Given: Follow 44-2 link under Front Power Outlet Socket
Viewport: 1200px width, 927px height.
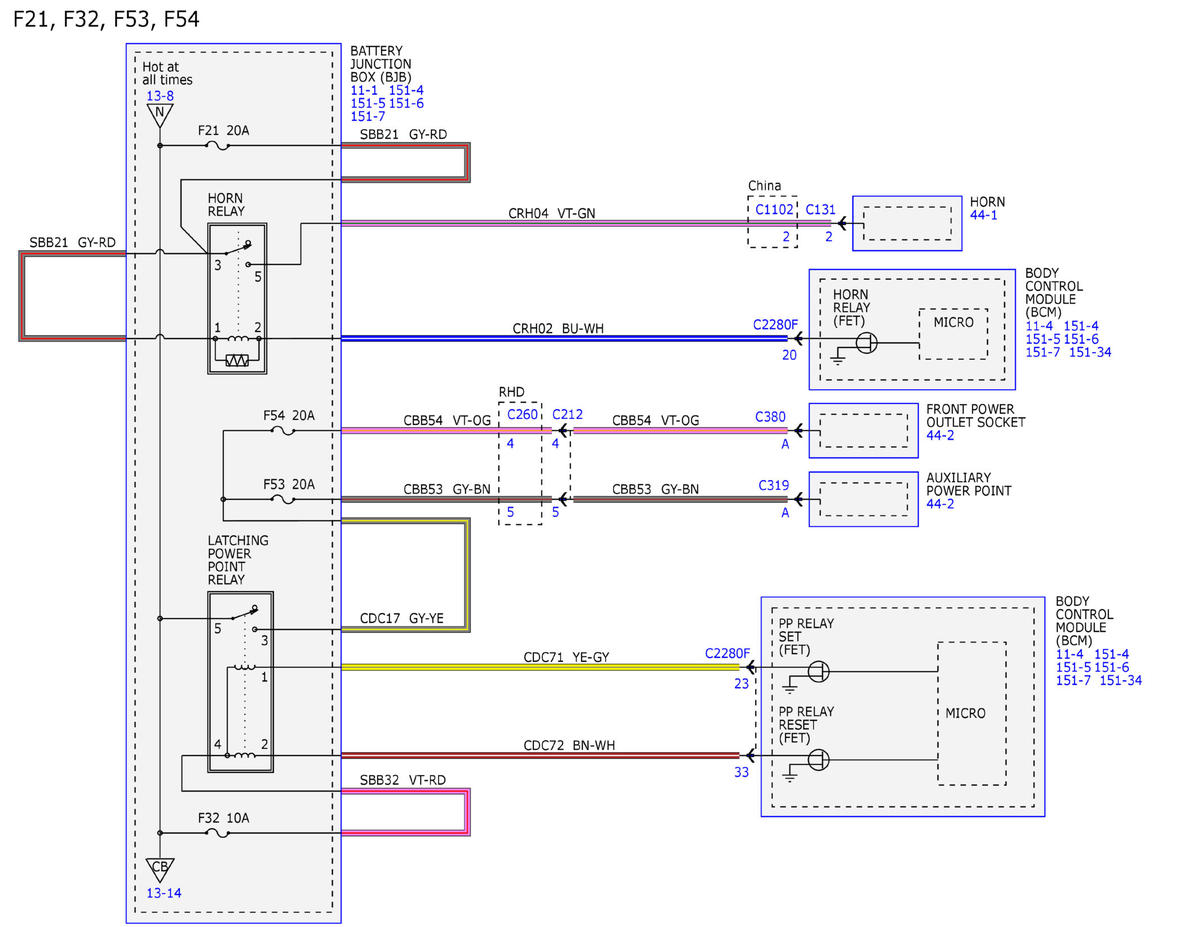Looking at the screenshot, I should point(941,435).
